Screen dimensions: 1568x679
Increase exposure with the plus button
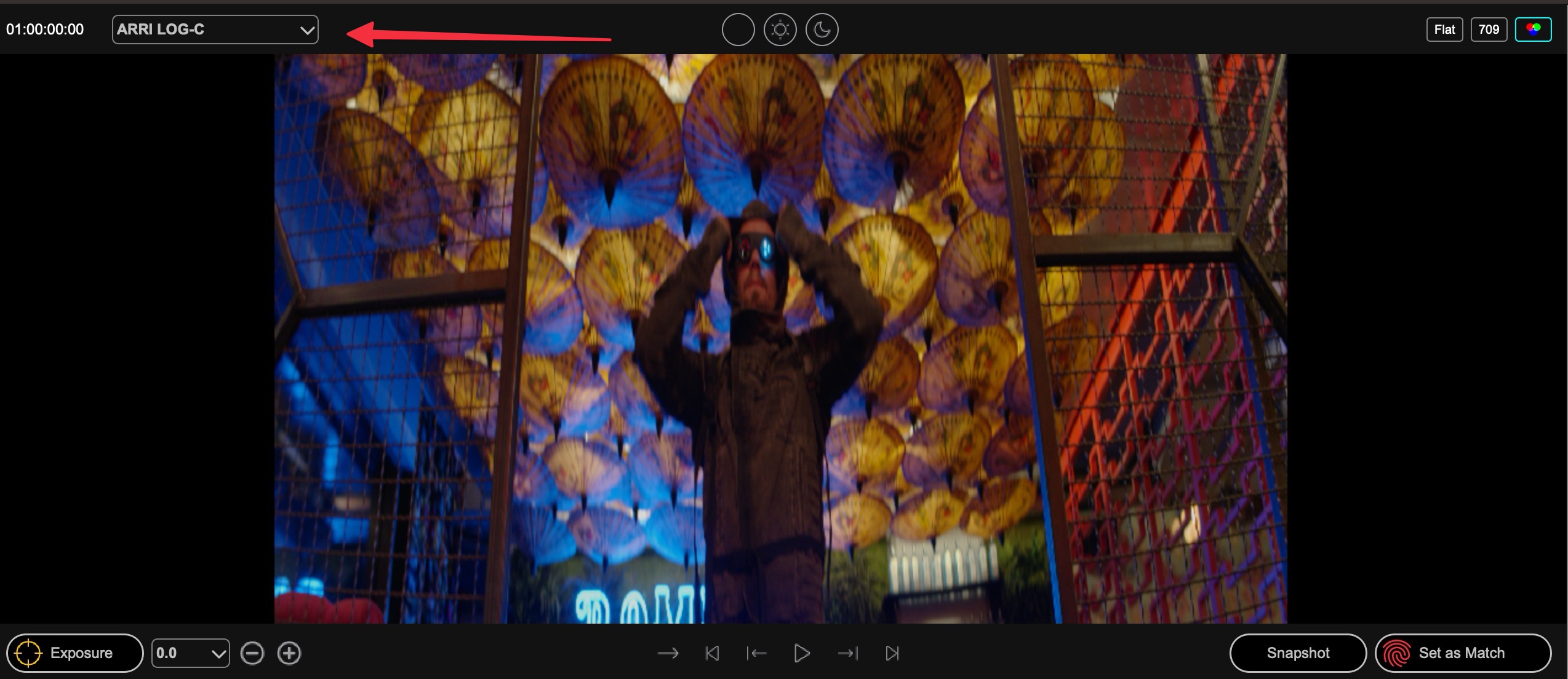289,653
